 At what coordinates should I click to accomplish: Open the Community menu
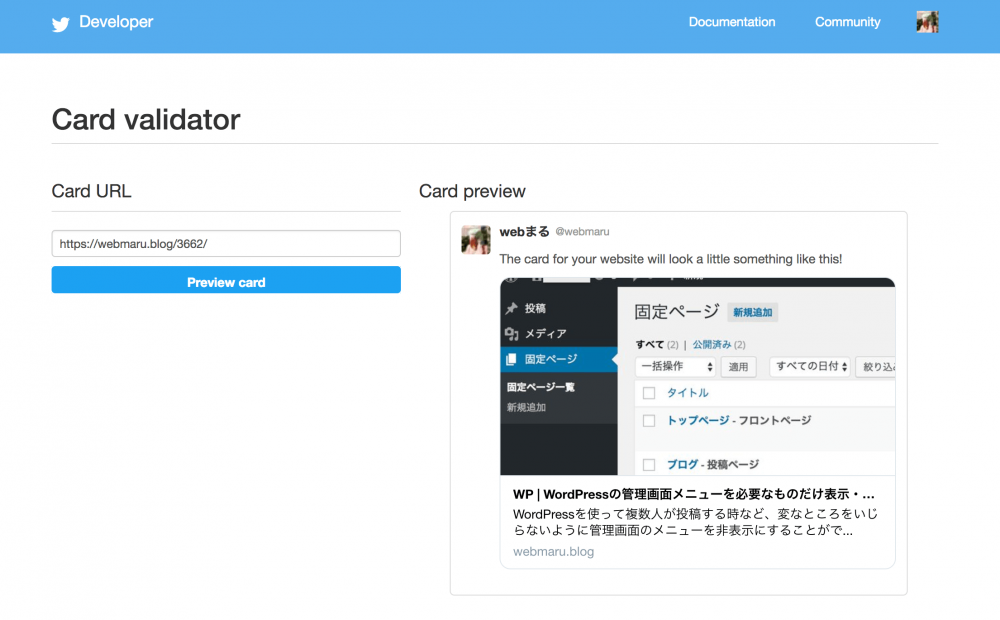pyautogui.click(x=847, y=22)
